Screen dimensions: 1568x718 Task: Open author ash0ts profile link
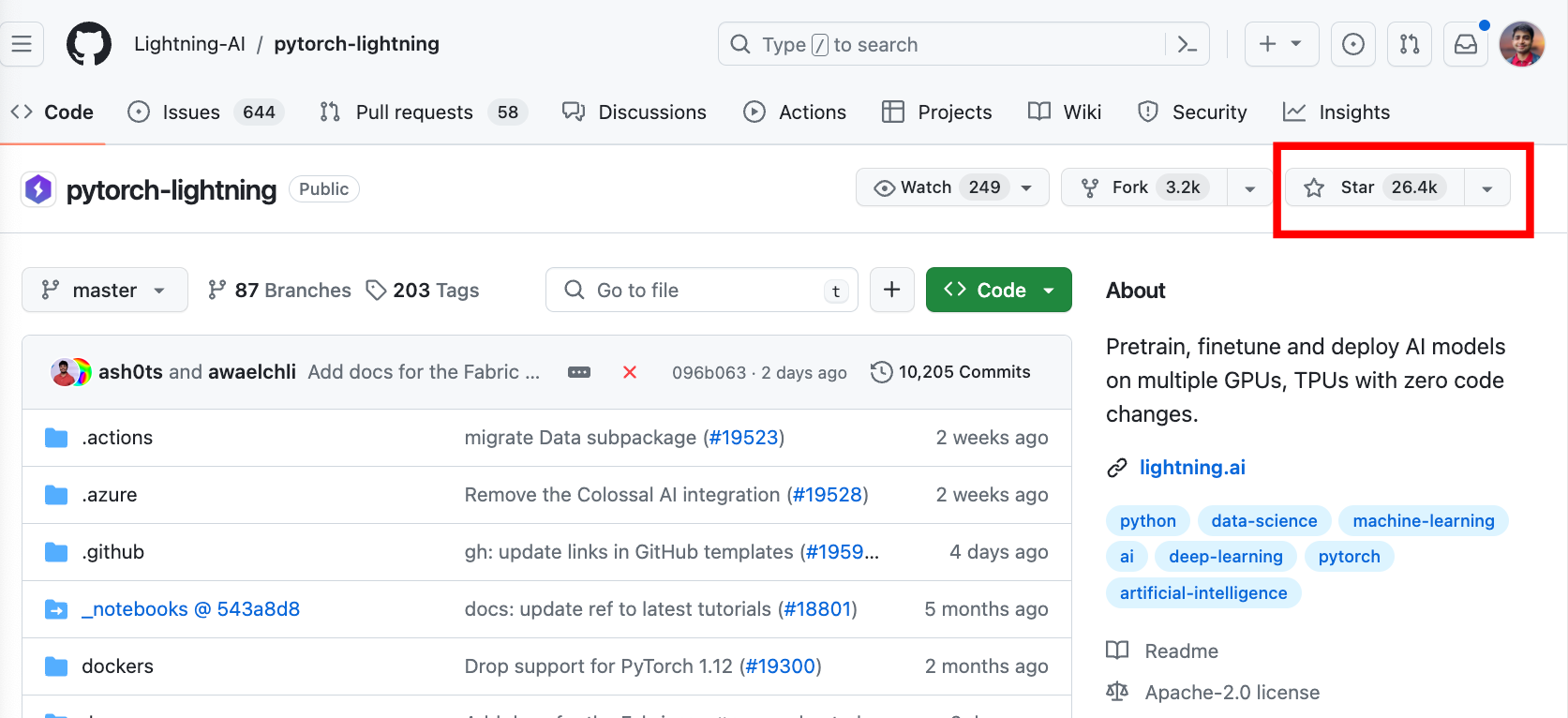(x=131, y=372)
